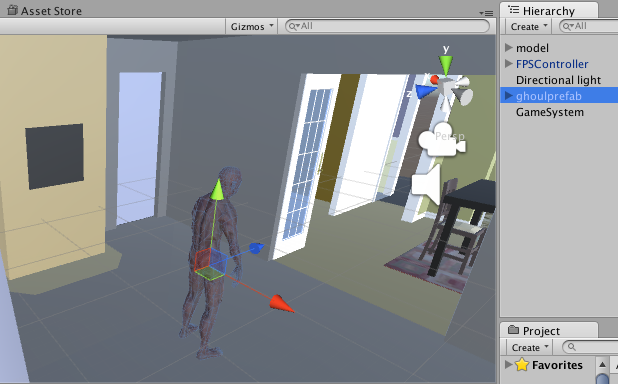Open the Gizmos dropdown
The width and height of the screenshot is (618, 384).
point(252,26)
